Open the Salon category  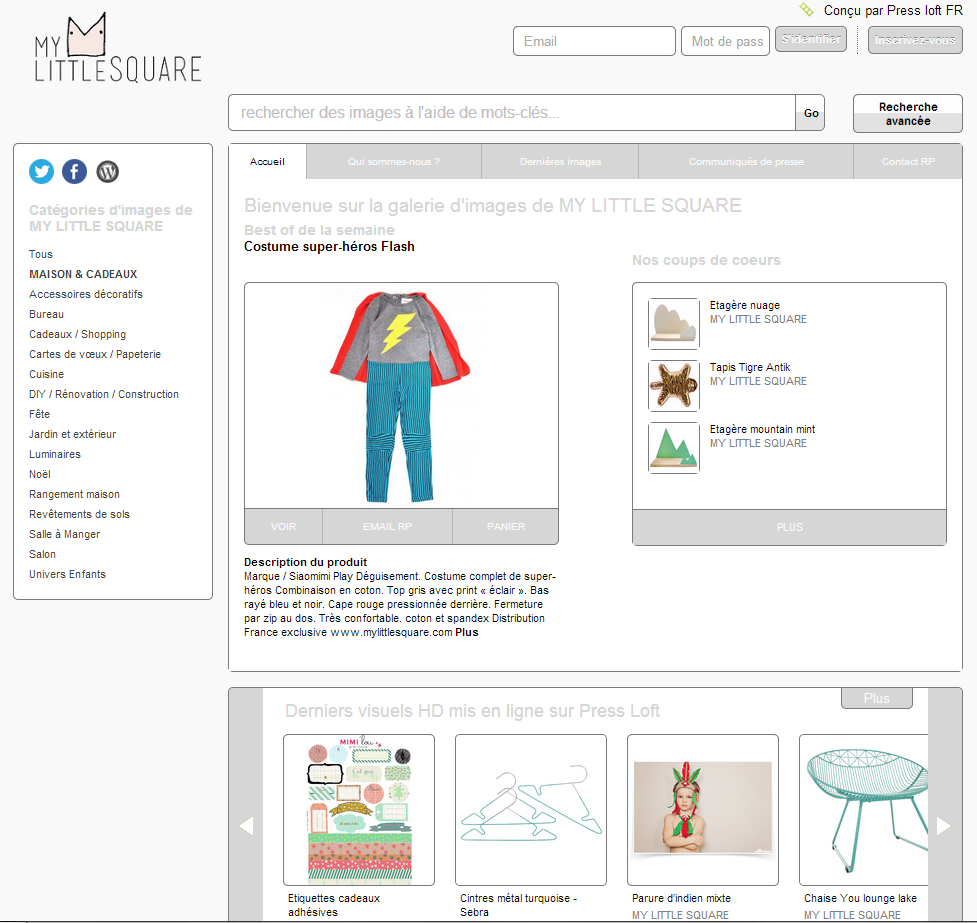coord(42,554)
